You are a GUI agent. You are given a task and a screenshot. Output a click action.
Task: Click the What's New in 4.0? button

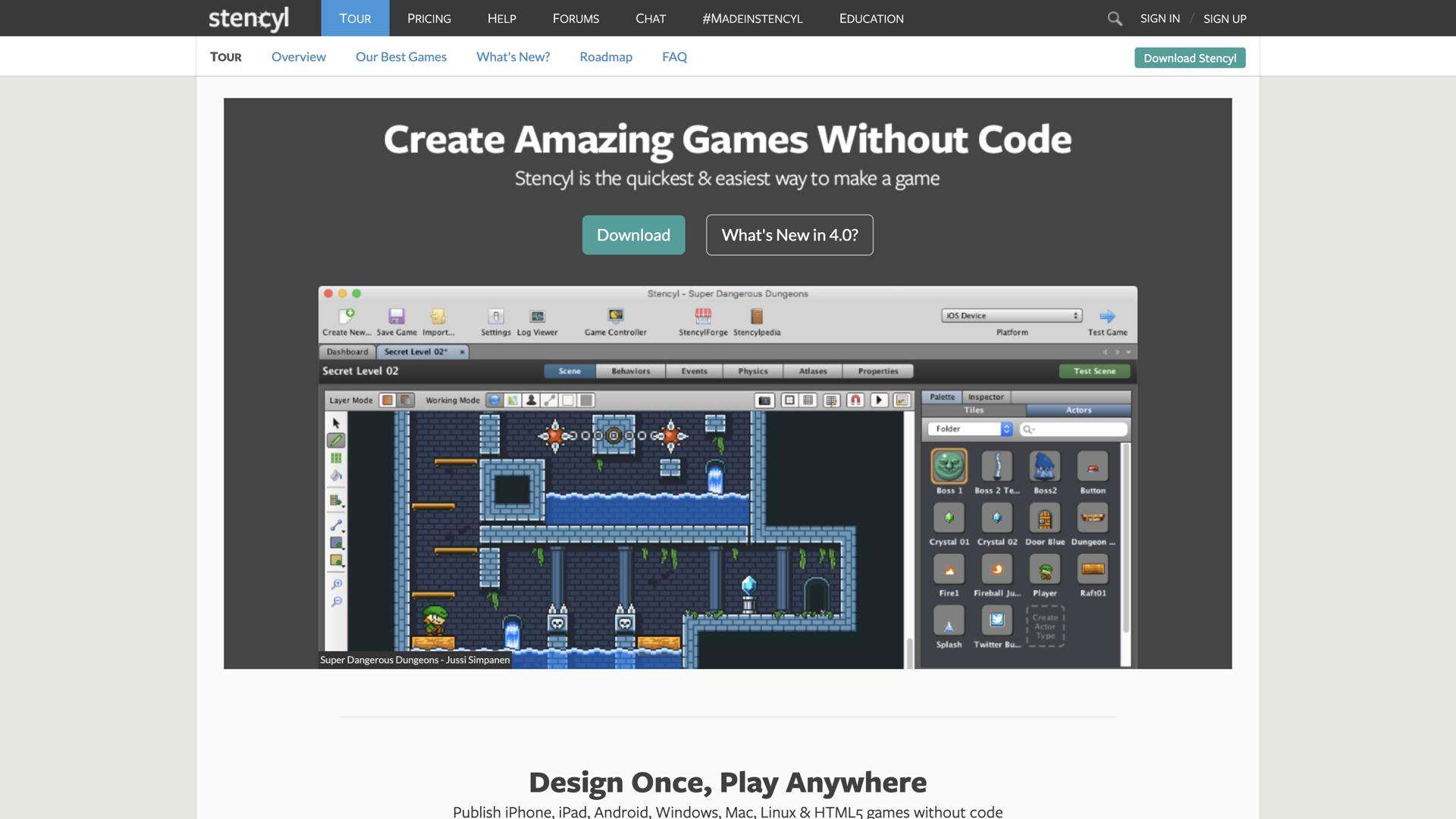point(789,235)
